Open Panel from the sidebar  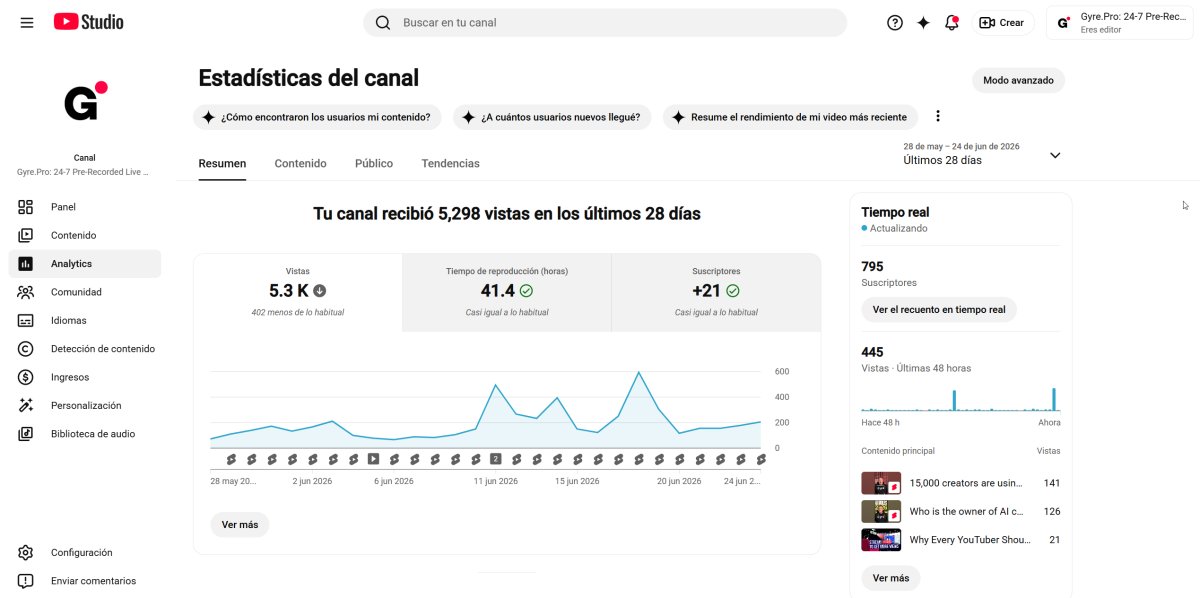85,207
